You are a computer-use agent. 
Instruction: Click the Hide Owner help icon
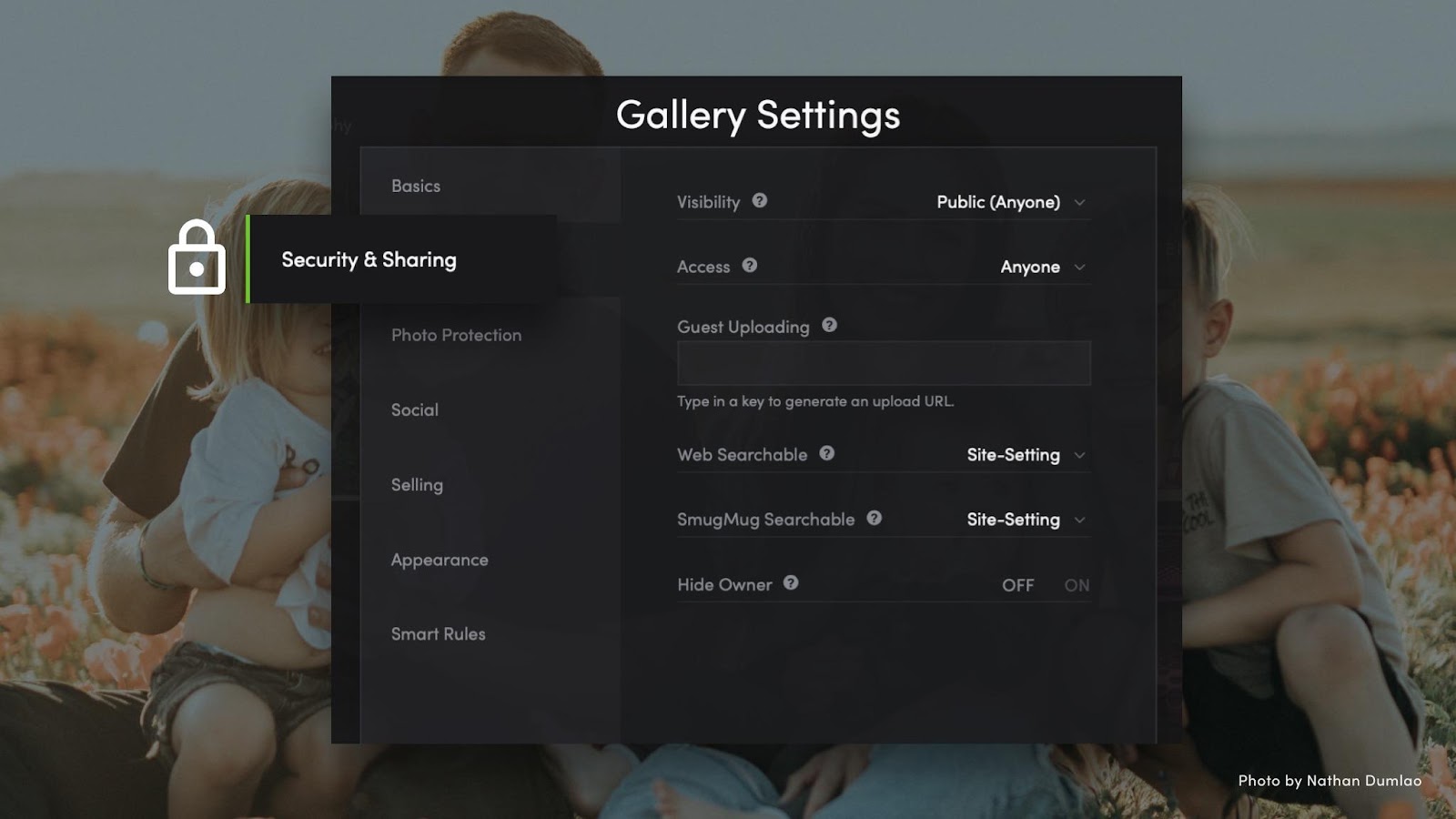click(790, 584)
